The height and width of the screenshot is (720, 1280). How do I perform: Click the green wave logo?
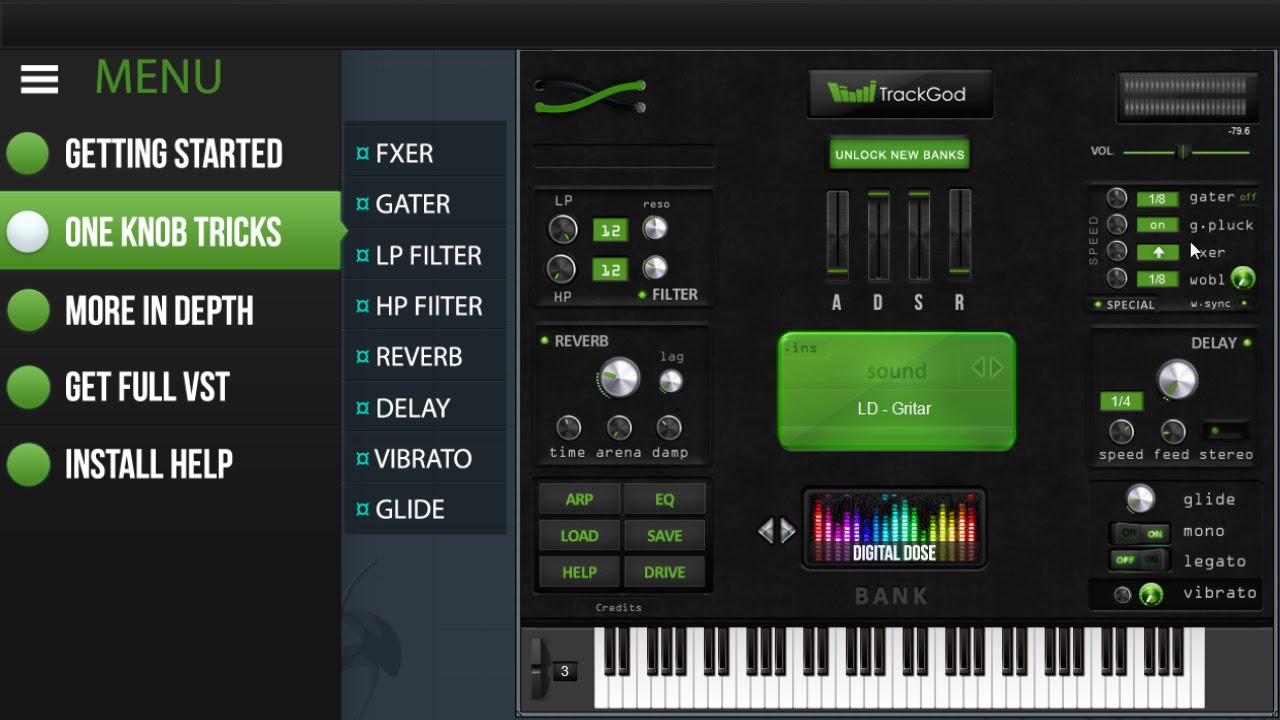(x=590, y=97)
